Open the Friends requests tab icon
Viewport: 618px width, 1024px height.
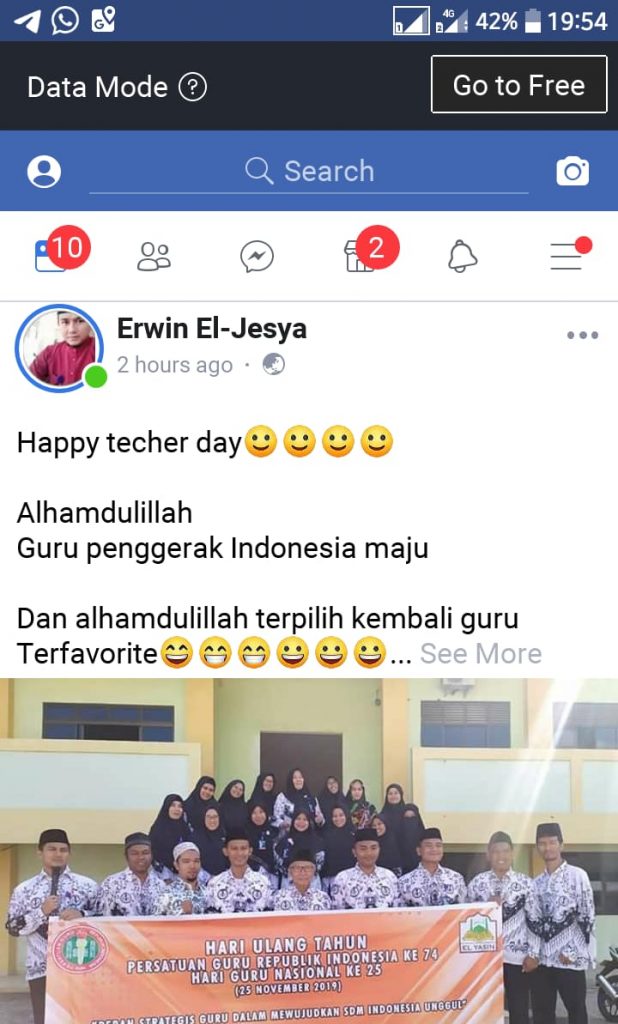[x=154, y=256]
